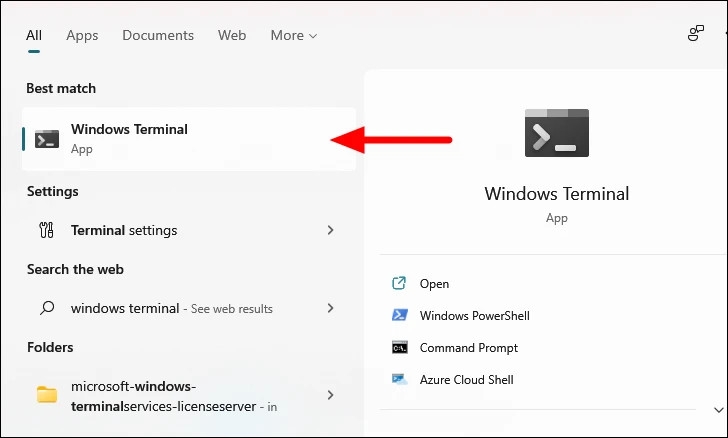Select windows terminal See web results
The height and width of the screenshot is (438, 728).
pyautogui.click(x=187, y=308)
